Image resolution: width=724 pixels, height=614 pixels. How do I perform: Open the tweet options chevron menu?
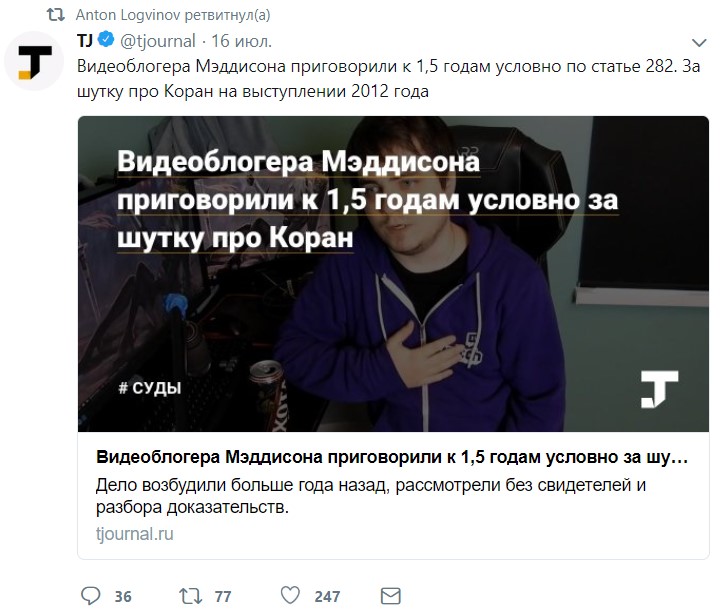pos(699,43)
